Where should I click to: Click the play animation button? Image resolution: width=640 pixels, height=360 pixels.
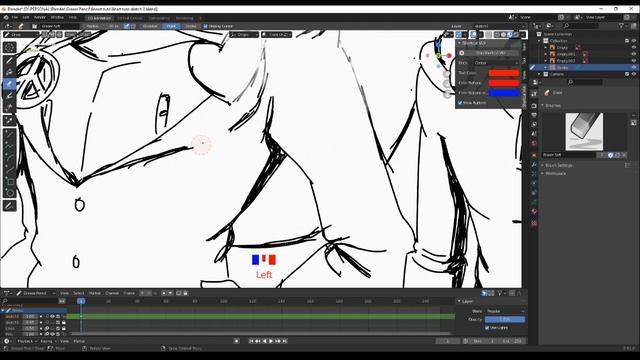click(271, 341)
